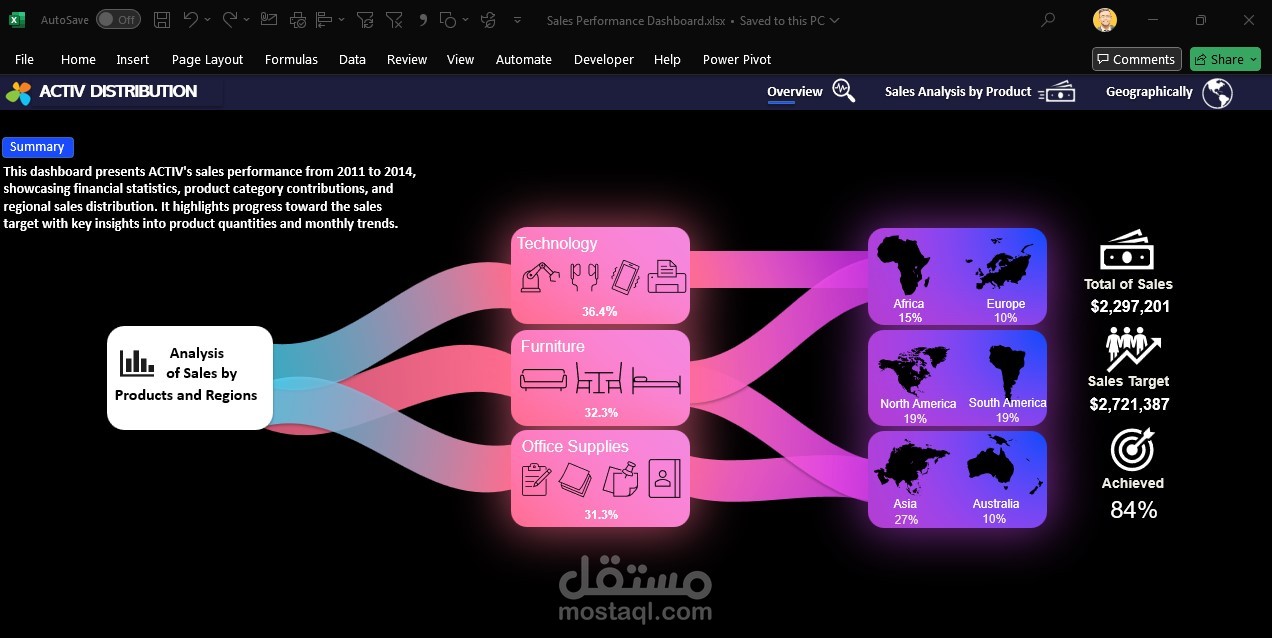Click the Africa map silhouette
Screen dimensions: 1272x638
pos(904,263)
